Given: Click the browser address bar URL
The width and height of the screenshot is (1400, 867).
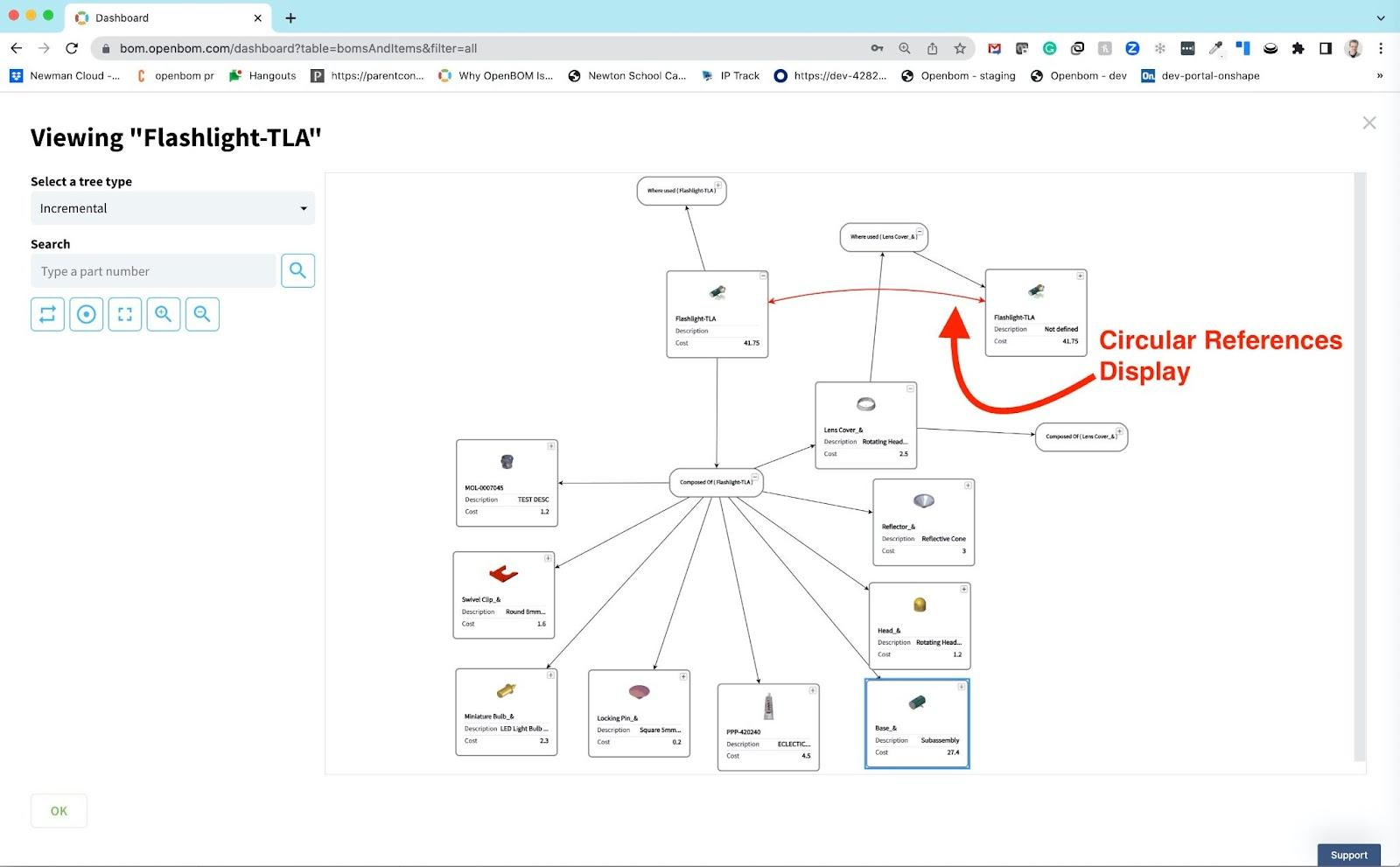Looking at the screenshot, I should (298, 48).
